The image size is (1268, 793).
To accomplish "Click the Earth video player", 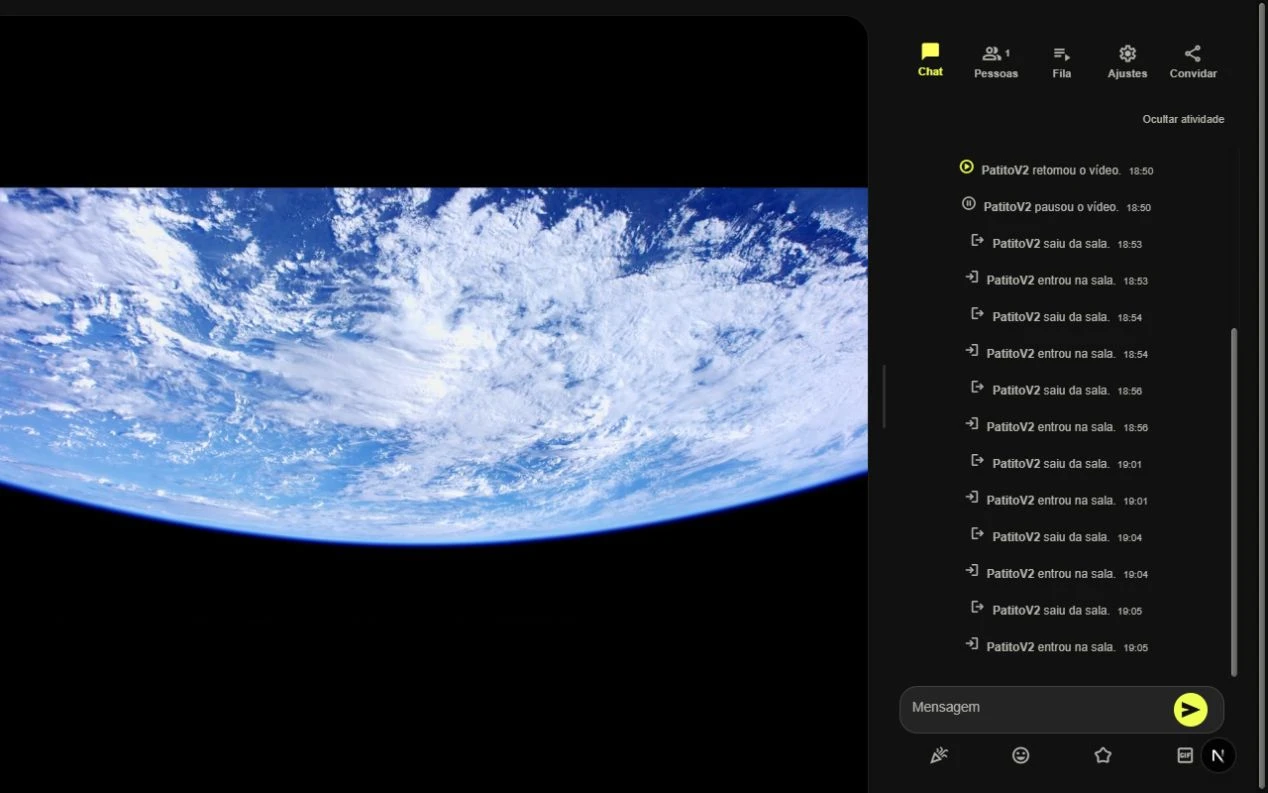I will click(x=433, y=366).
